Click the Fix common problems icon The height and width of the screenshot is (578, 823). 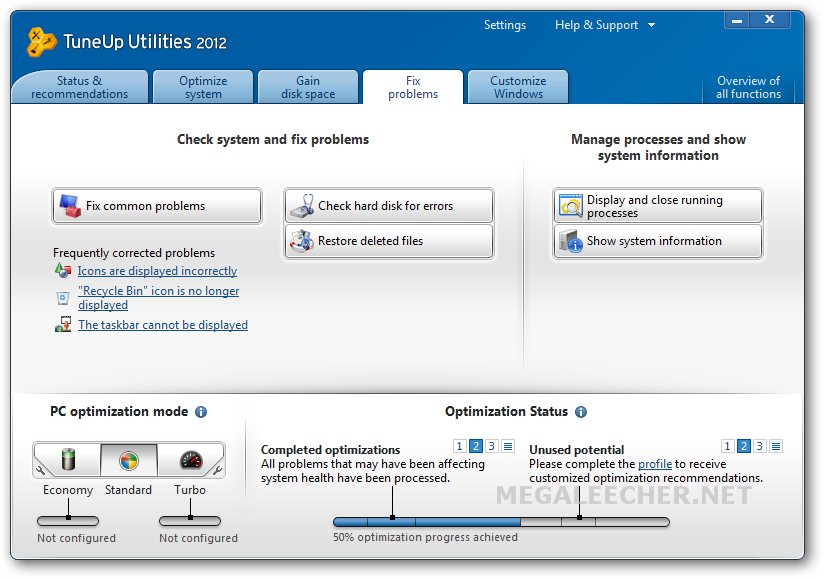[x=69, y=206]
